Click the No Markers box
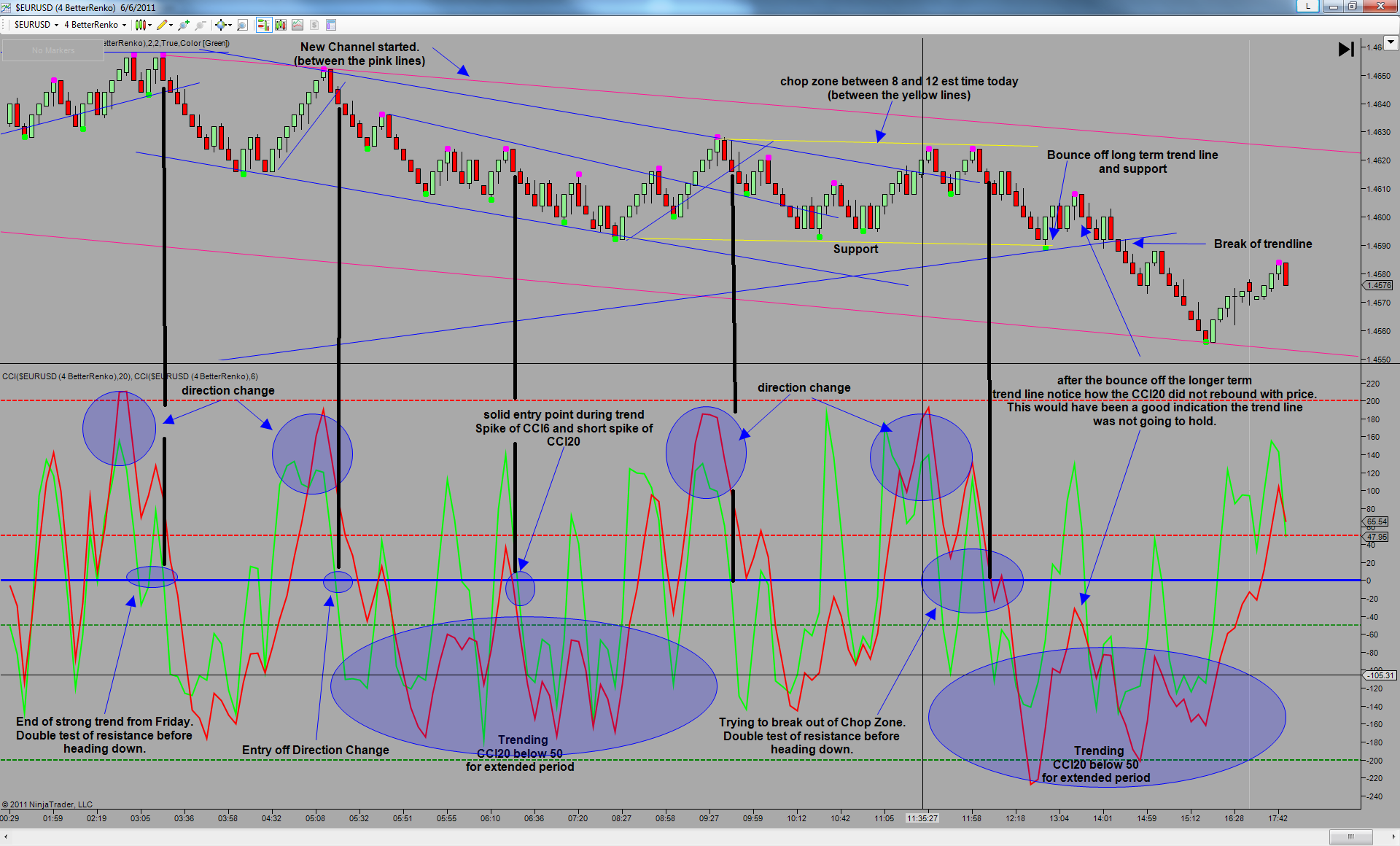Viewport: 1400px width, 846px height. (53, 50)
